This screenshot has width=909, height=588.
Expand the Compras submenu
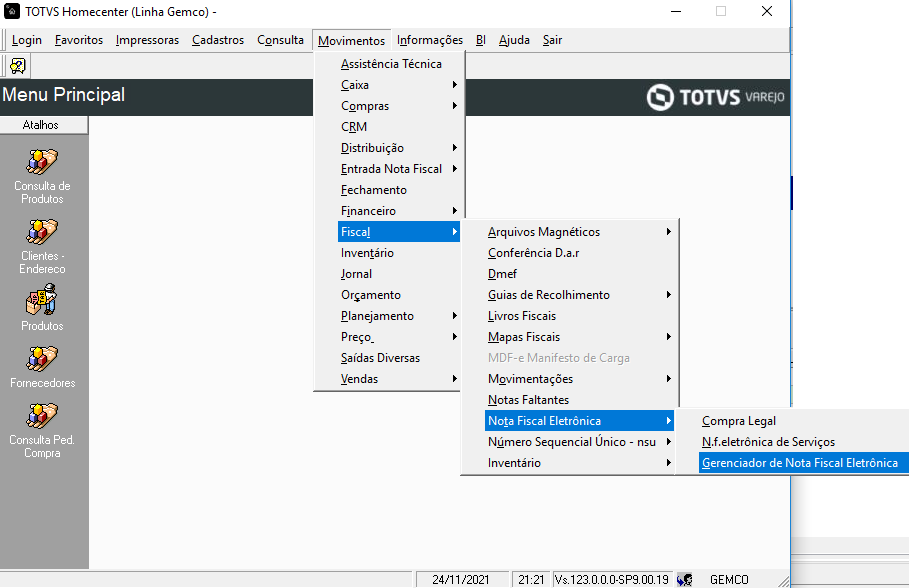click(x=399, y=106)
